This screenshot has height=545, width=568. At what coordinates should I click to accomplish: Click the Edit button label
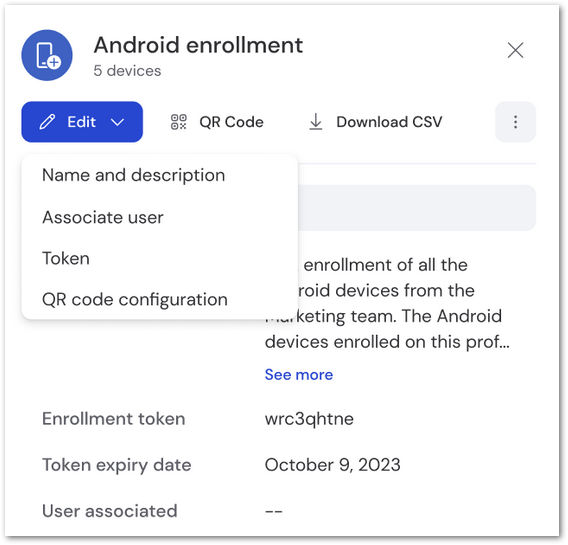click(x=82, y=122)
